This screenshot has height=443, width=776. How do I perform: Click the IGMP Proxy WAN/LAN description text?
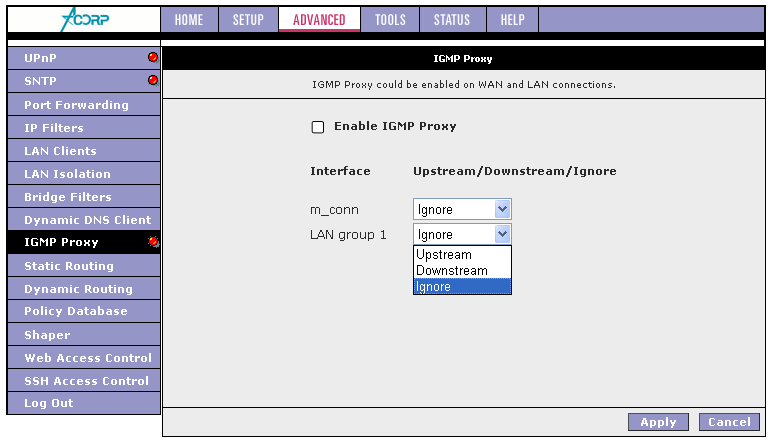(464, 85)
